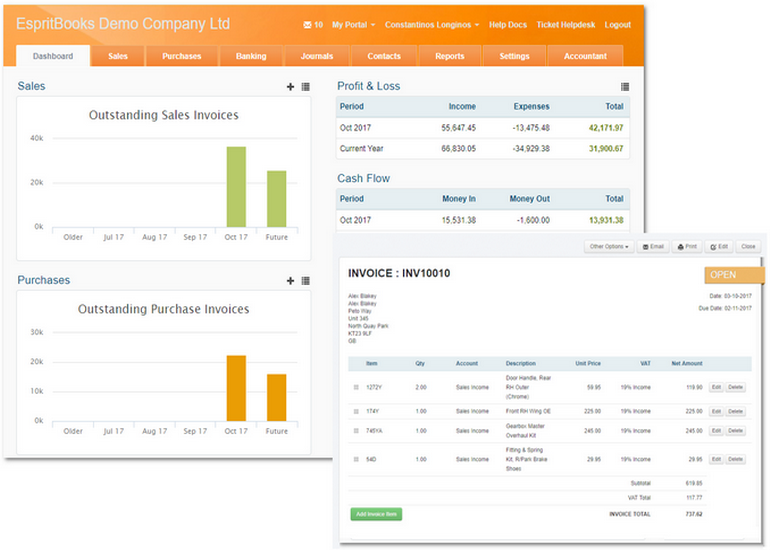Click drag handle icon for item 1272Y

pyautogui.click(x=356, y=387)
